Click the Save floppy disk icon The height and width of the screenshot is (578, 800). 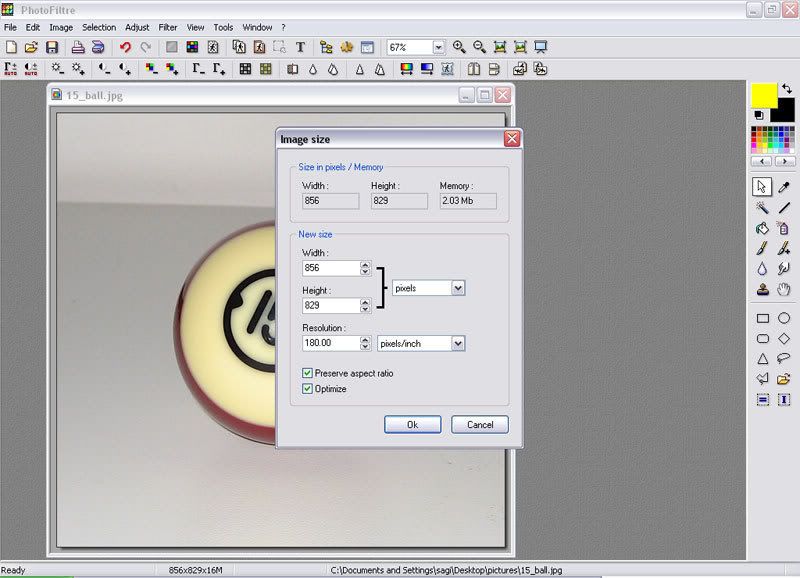52,47
